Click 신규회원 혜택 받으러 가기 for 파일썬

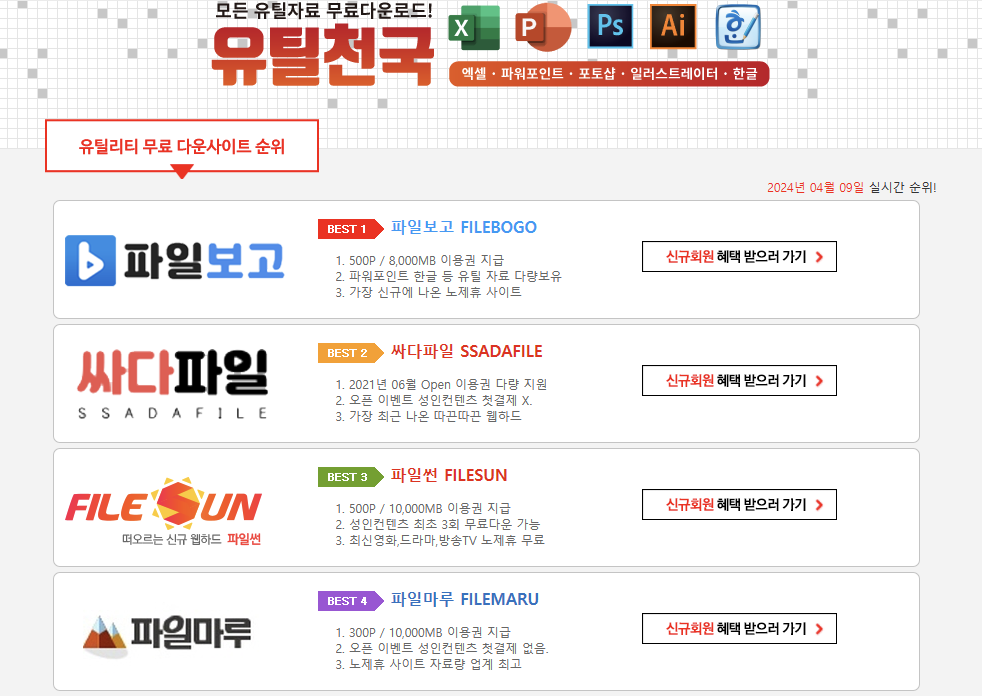click(x=739, y=505)
